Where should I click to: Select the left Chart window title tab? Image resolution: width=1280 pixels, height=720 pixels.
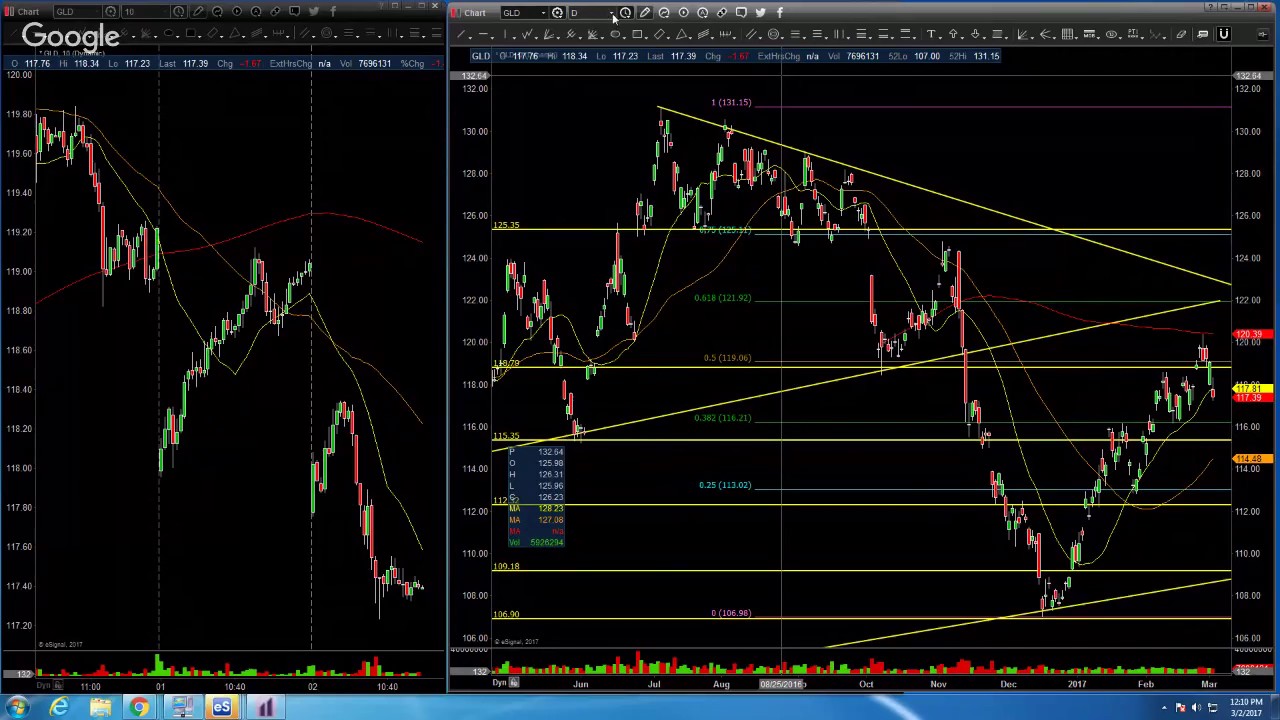point(28,12)
